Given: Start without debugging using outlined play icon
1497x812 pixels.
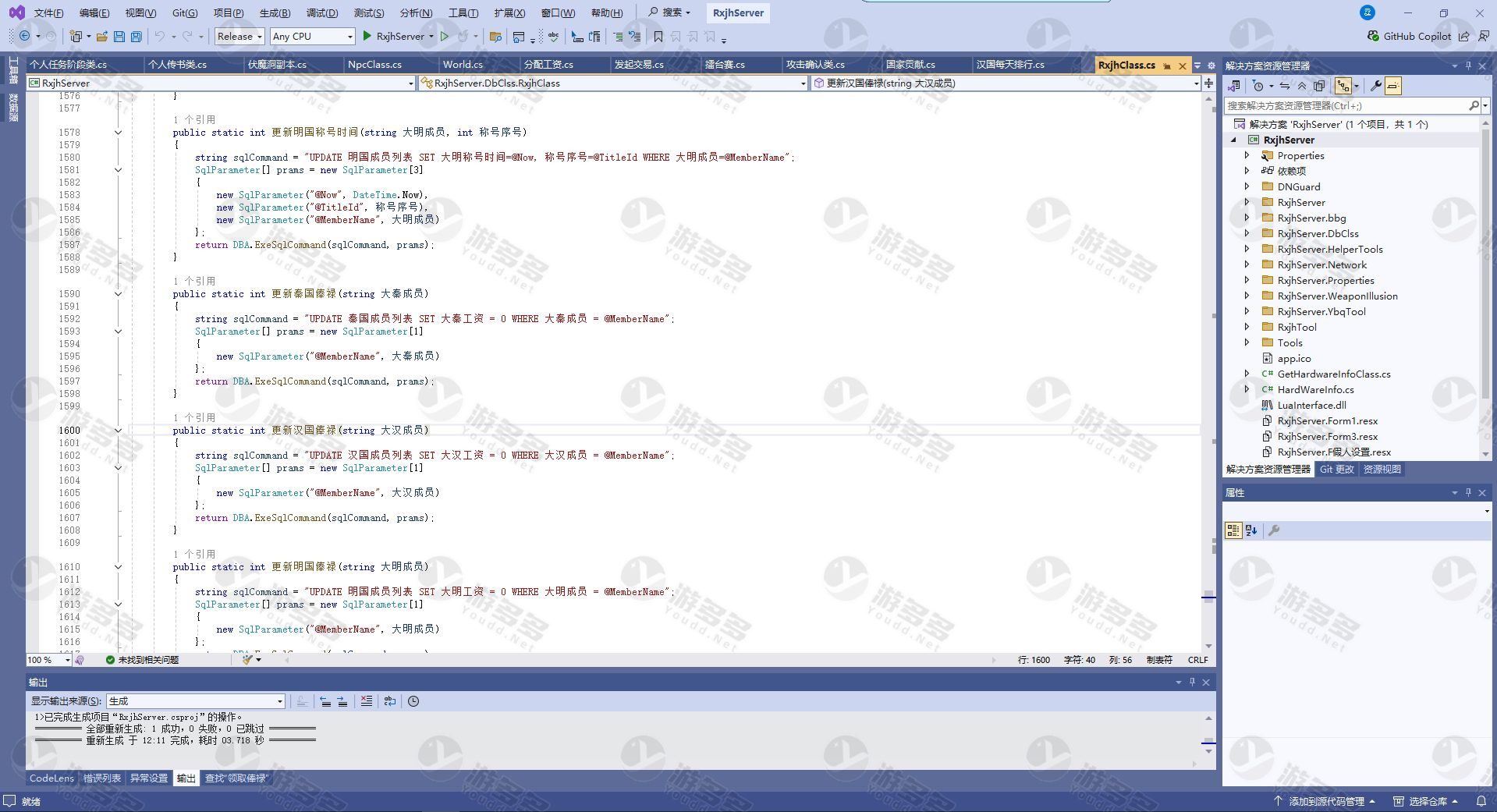Looking at the screenshot, I should click(x=445, y=36).
